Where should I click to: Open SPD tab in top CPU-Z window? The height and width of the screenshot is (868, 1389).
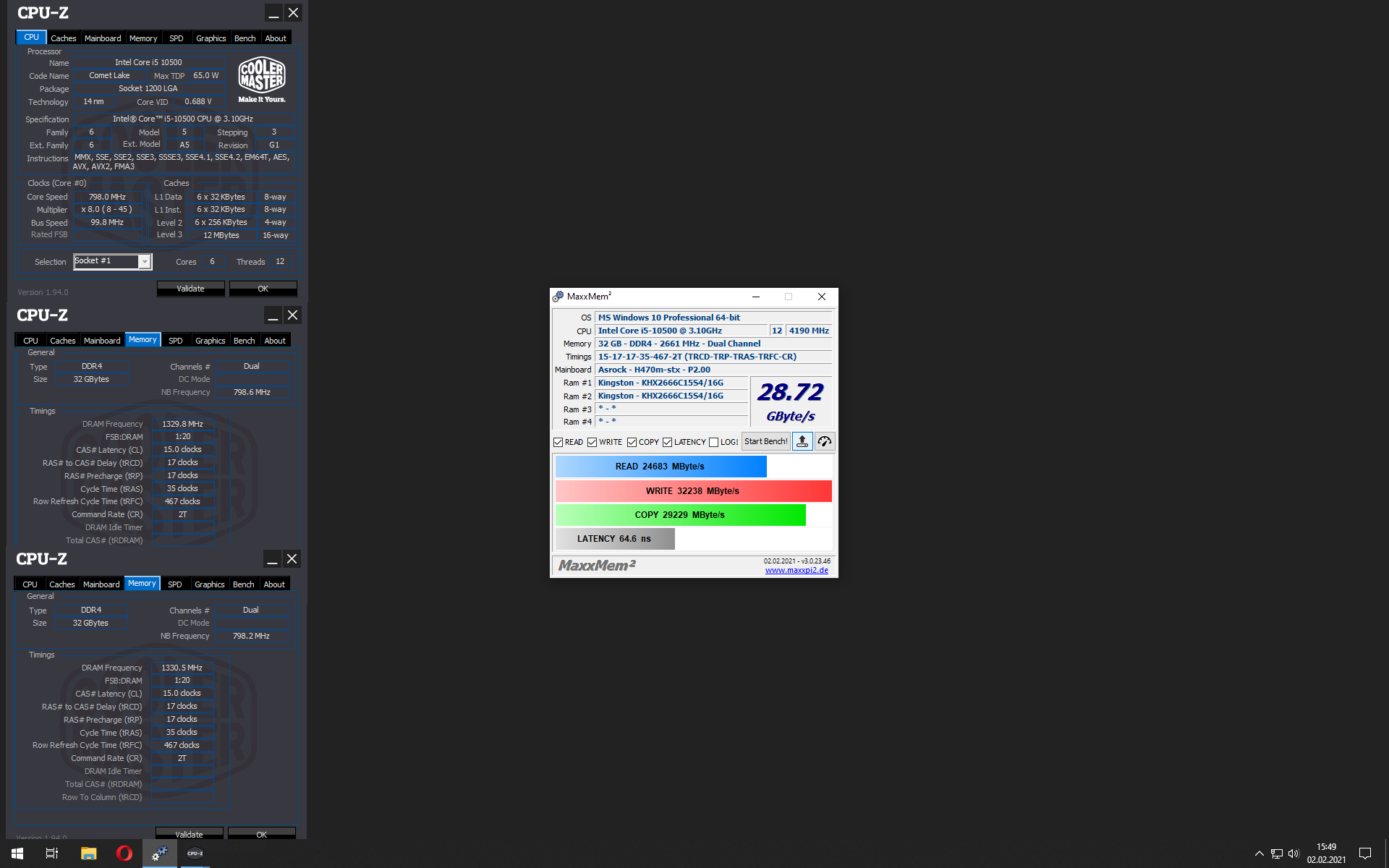[x=177, y=38]
